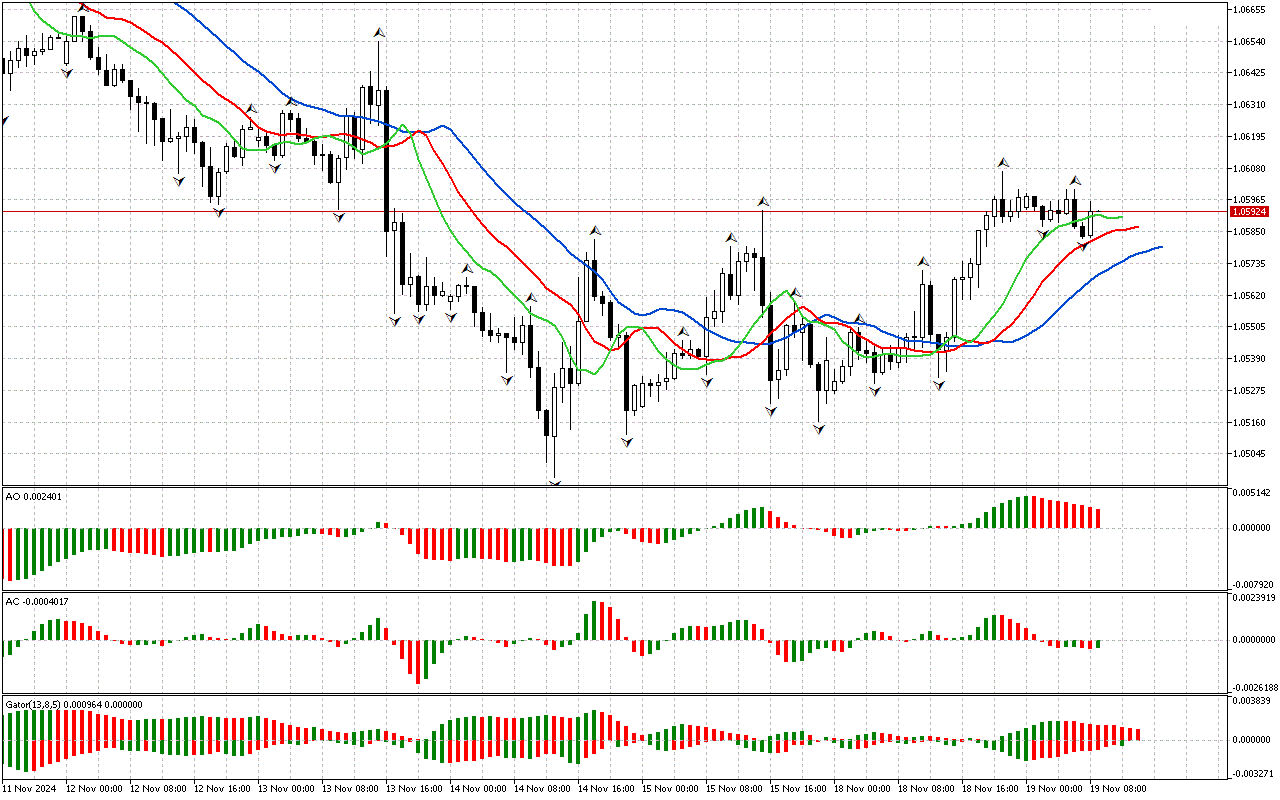Click price level 1.05735 on the axis
The height and width of the screenshot is (800, 1280).
point(1251,264)
